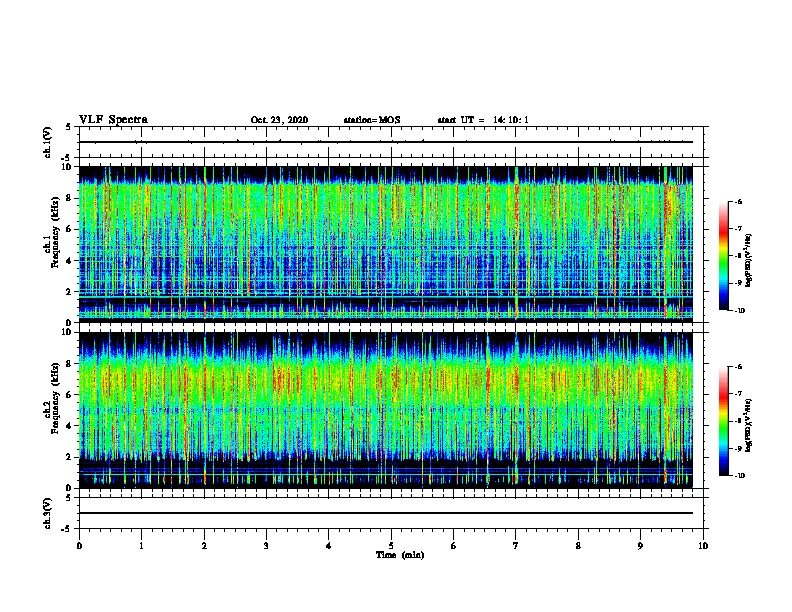Image resolution: width=792 pixels, height=612 pixels.
Task: Click the time axis tick label '0'
Action: click(79, 546)
